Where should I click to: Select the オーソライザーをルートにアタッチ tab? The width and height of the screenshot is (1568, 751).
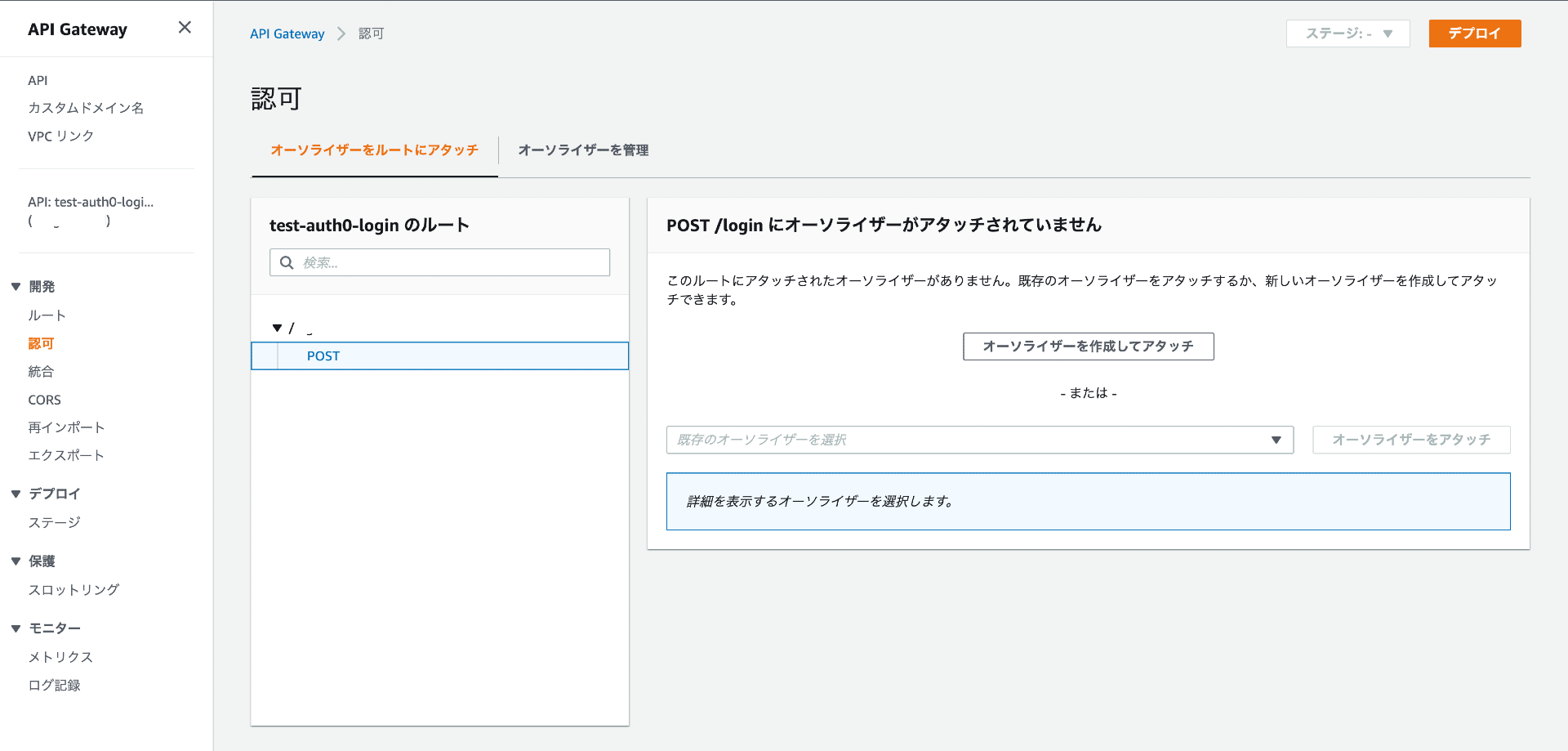tap(375, 150)
